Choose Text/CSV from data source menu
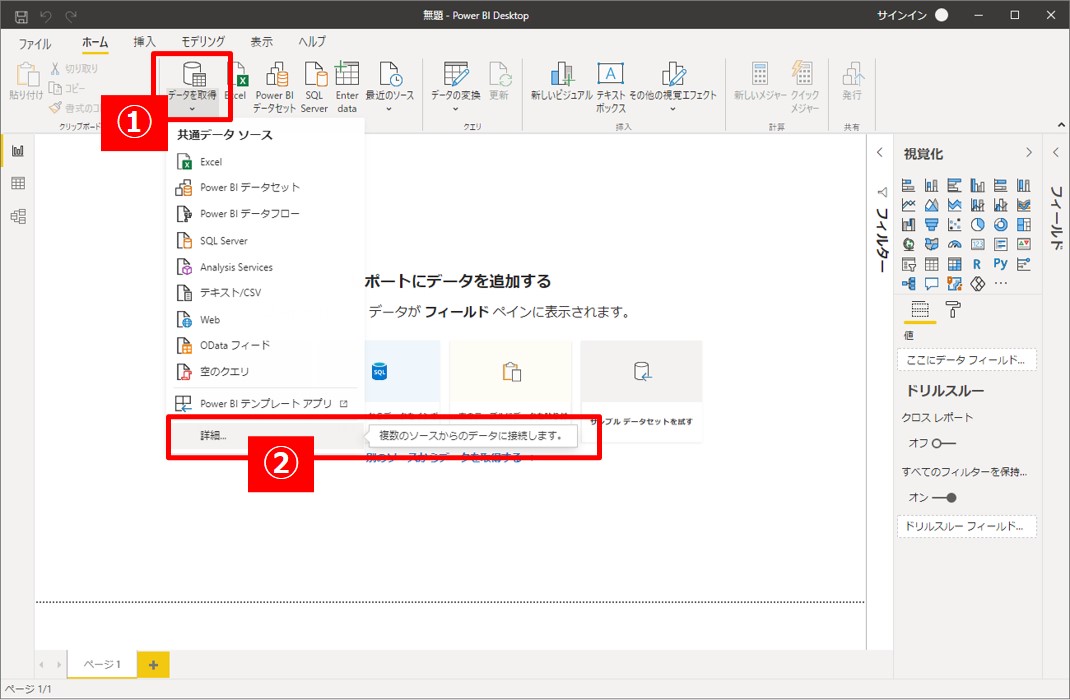The width and height of the screenshot is (1070, 700). point(230,293)
